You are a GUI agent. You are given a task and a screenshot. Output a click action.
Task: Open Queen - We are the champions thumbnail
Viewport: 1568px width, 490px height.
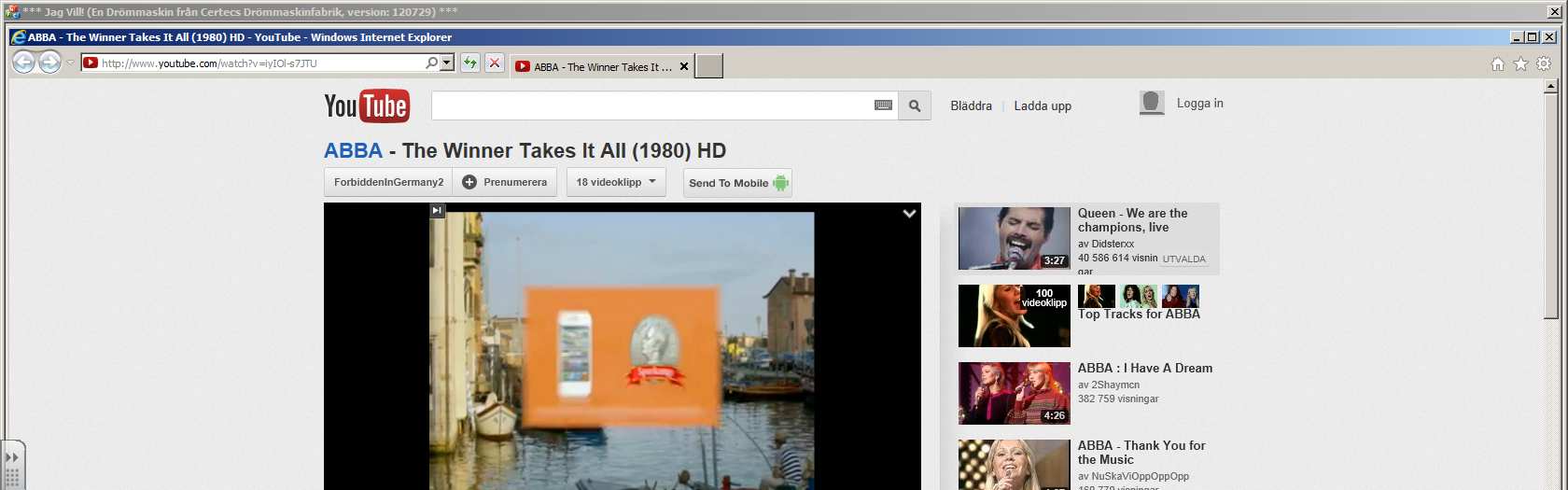tap(1015, 238)
